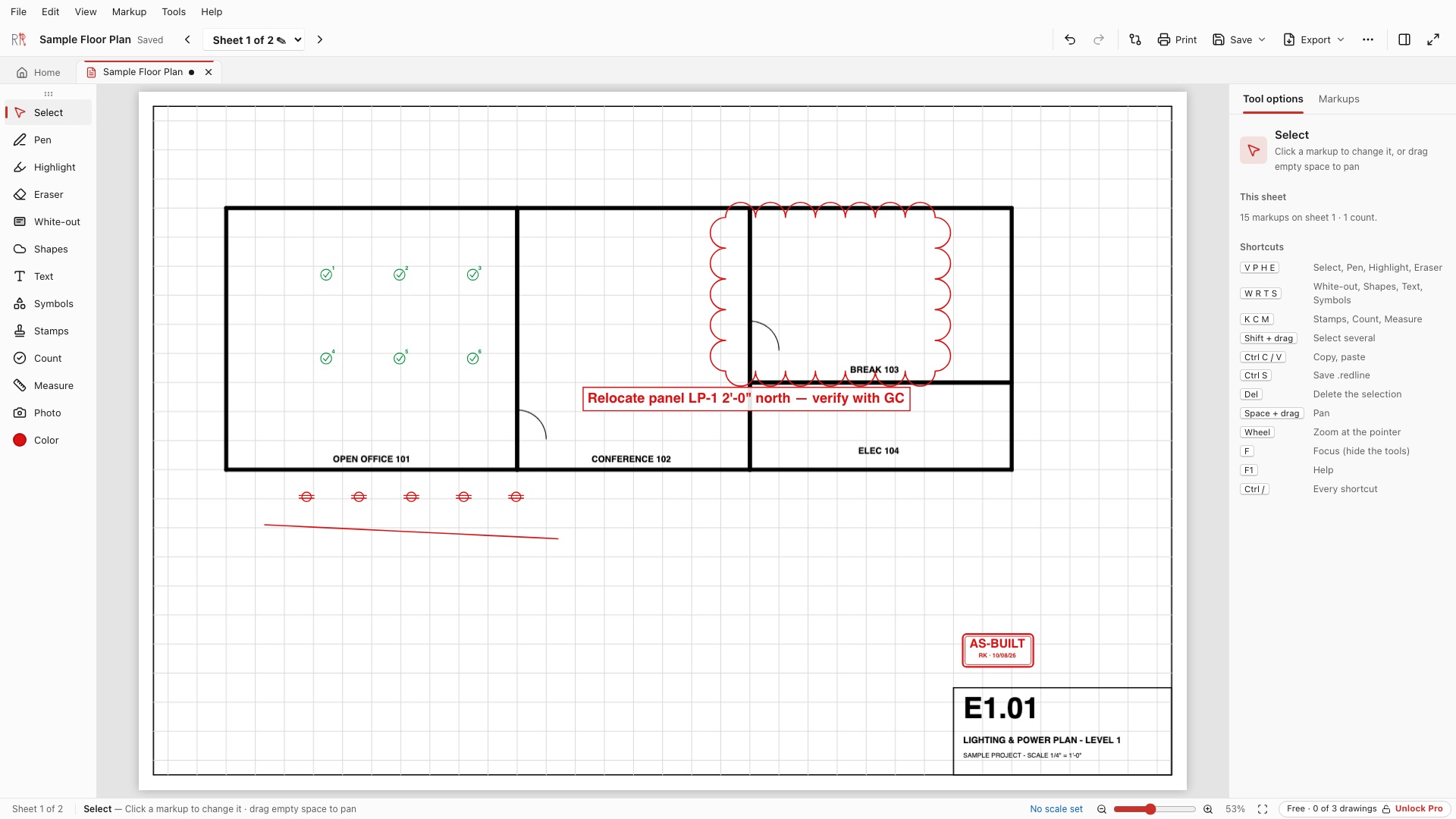Go to the next sheet
This screenshot has height=819, width=1456.
pyautogui.click(x=320, y=39)
